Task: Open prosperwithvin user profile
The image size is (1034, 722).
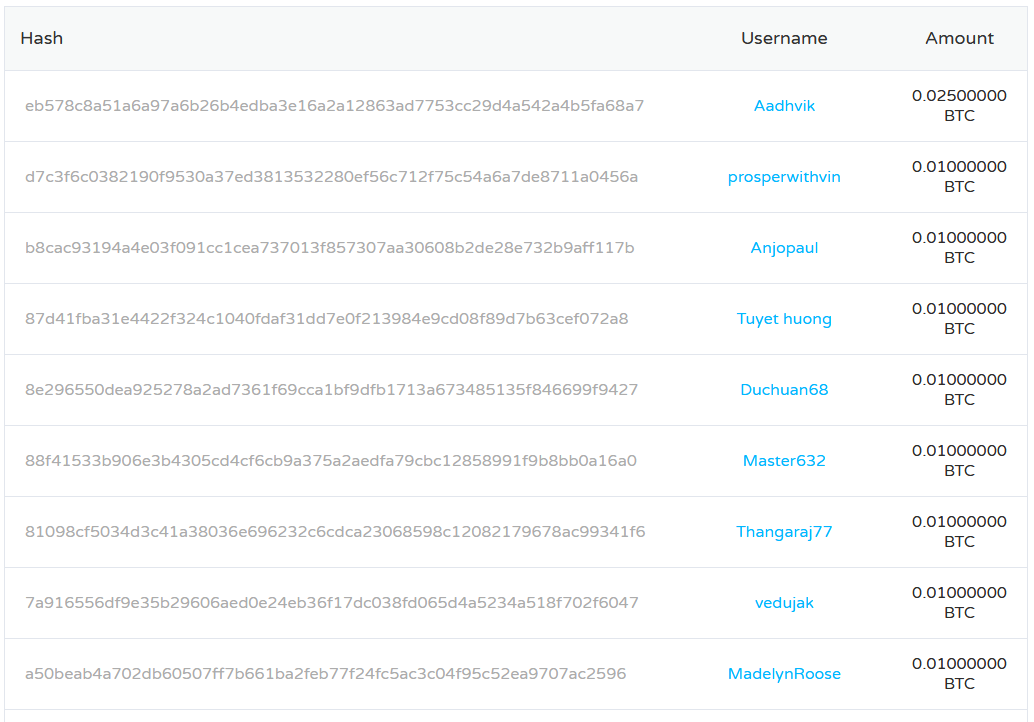Action: point(784,177)
